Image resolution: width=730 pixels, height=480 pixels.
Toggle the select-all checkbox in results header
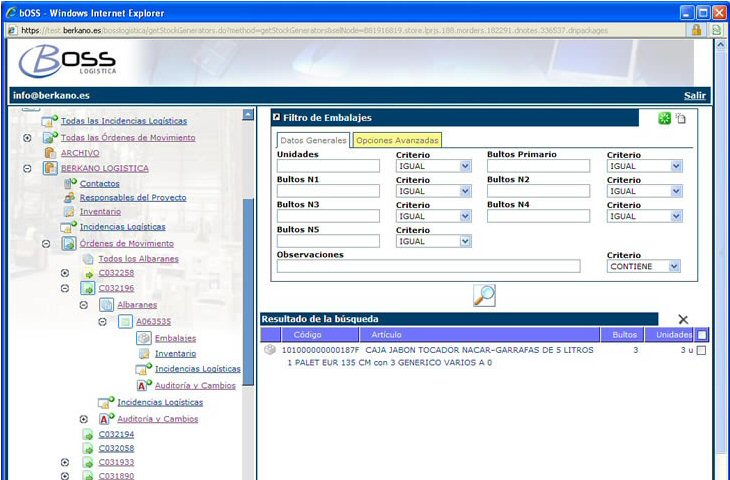702,335
